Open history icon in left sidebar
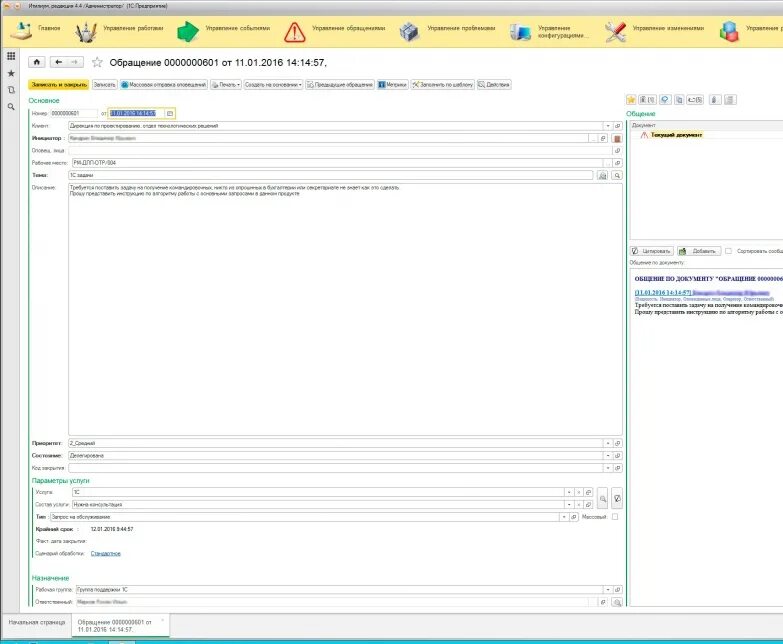Image resolution: width=783 pixels, height=644 pixels. [x=11, y=90]
